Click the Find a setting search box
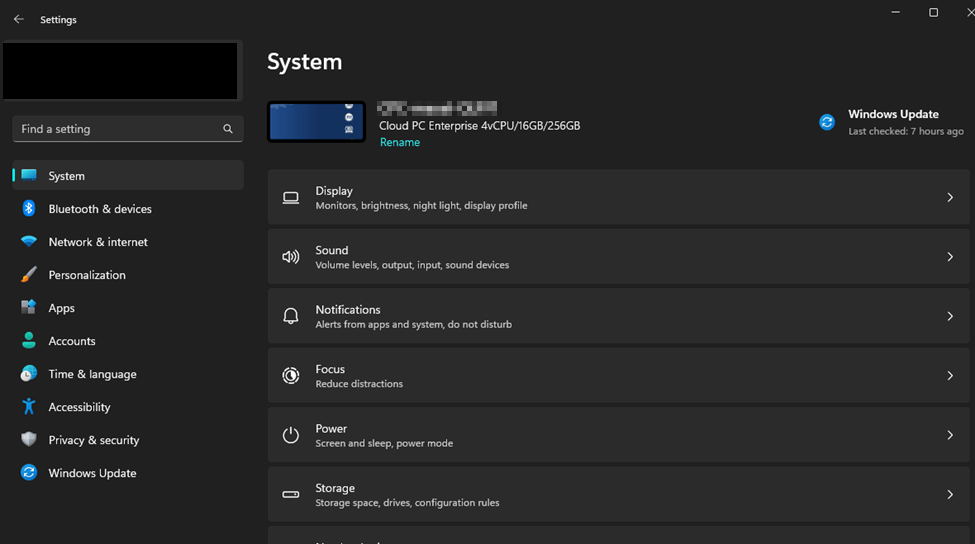Viewport: 975px width, 544px height. click(x=115, y=129)
